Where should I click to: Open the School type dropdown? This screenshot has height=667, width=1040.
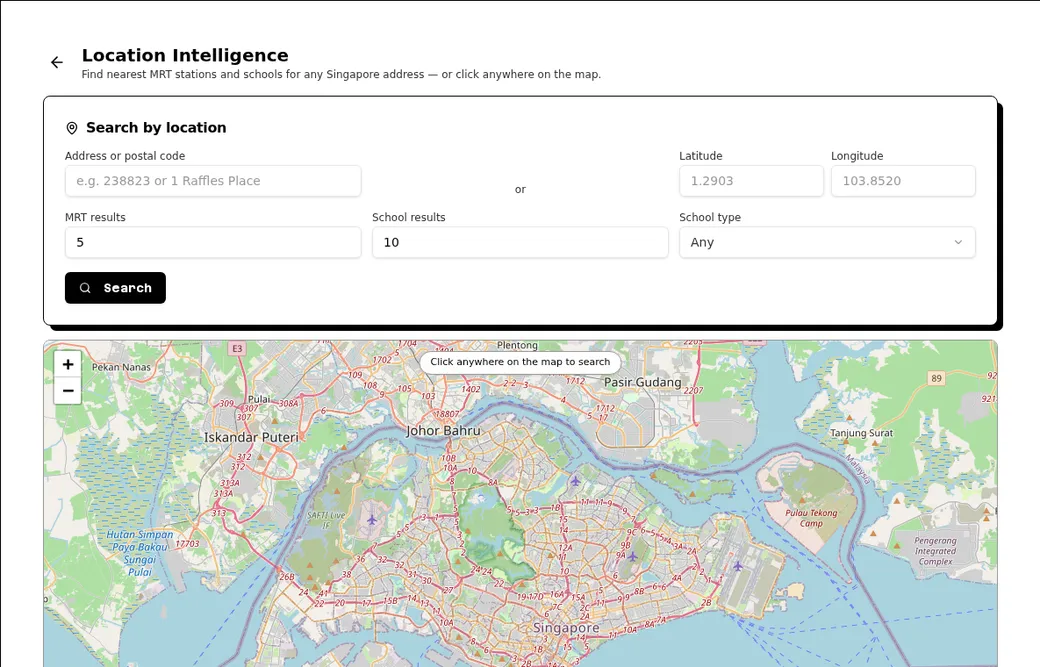827,242
